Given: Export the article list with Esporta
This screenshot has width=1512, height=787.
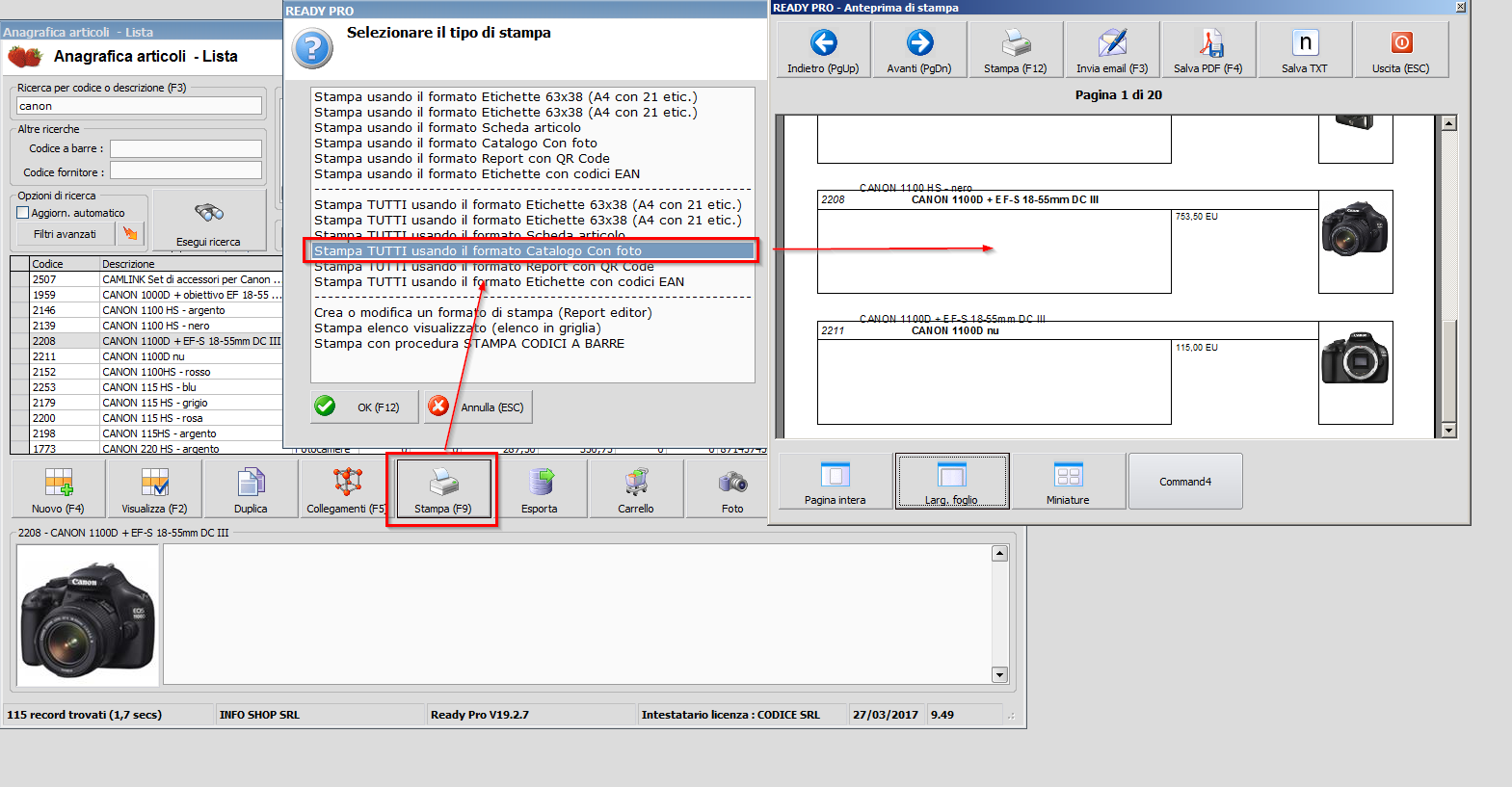Looking at the screenshot, I should point(540,489).
